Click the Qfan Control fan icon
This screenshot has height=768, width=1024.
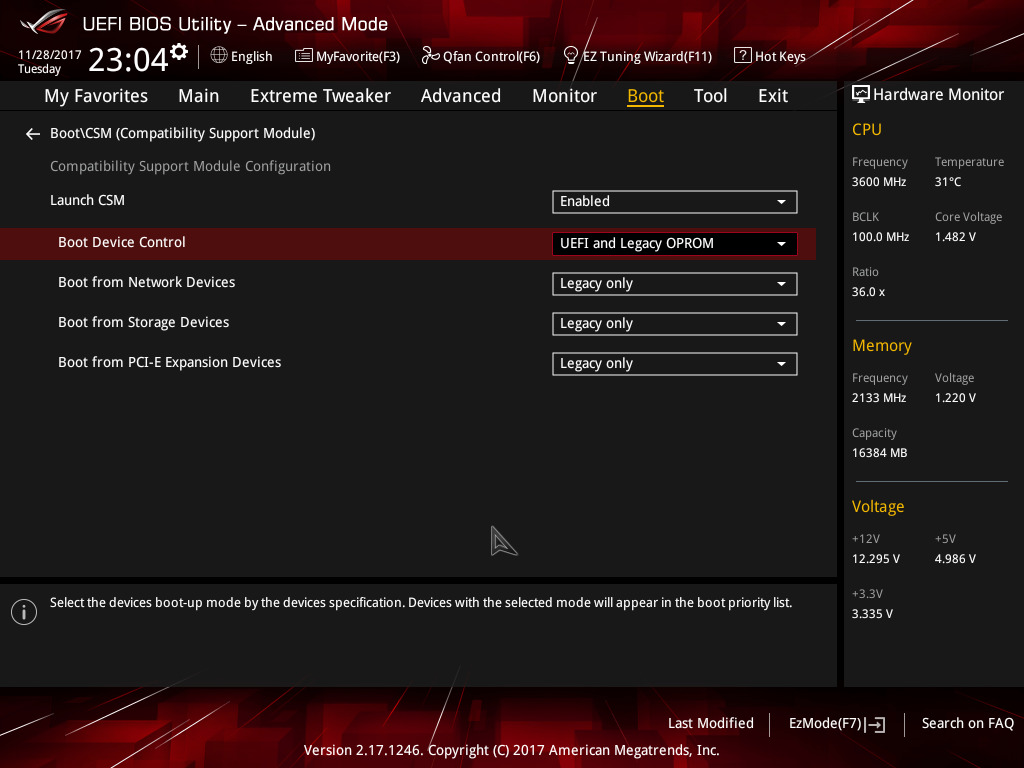click(x=430, y=56)
